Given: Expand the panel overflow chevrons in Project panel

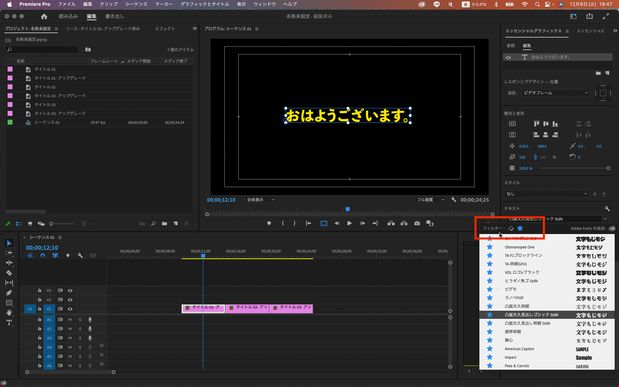Looking at the screenshot, I should coord(195,28).
